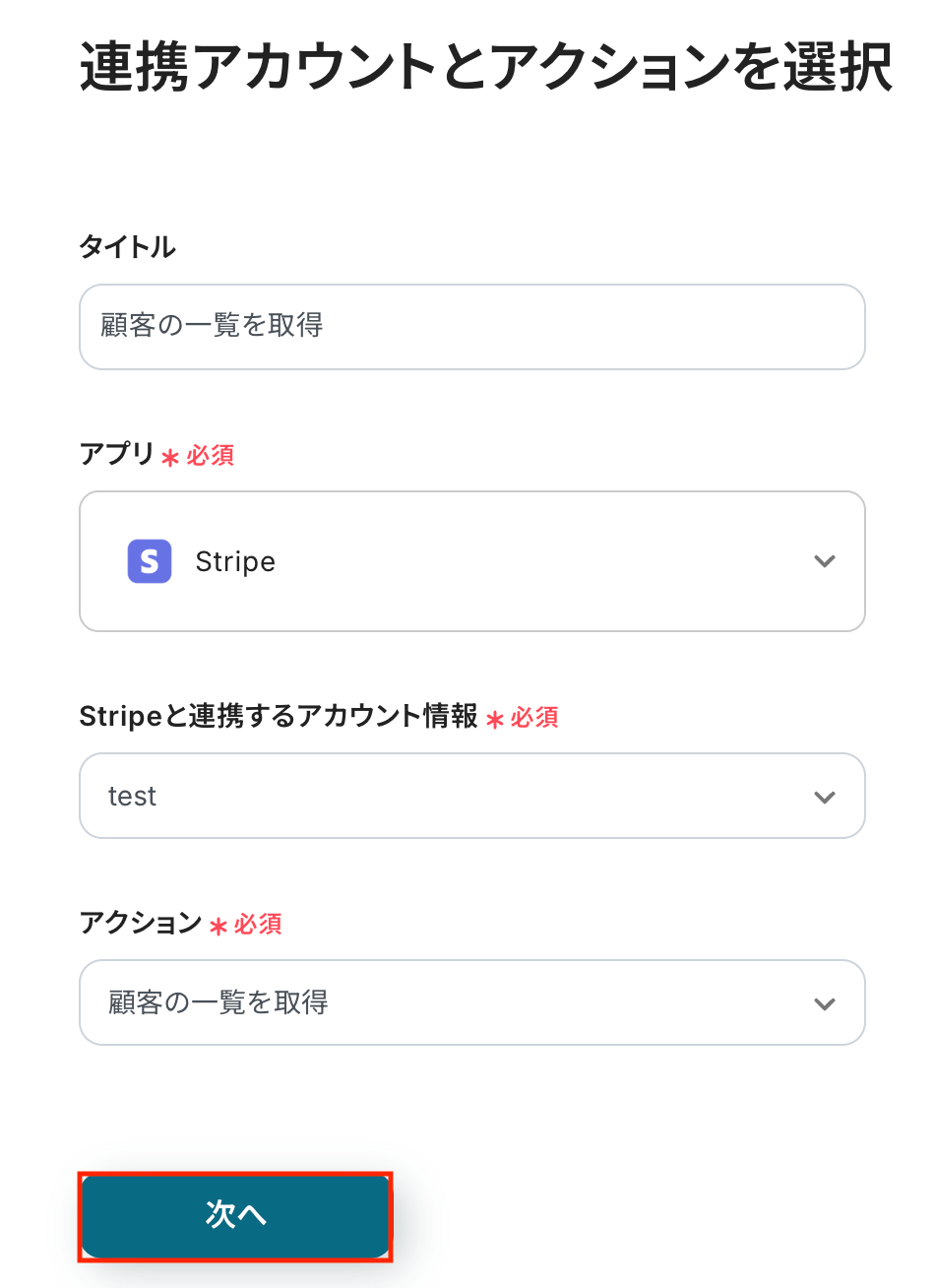Click the Stripeと連携するアカウント情報 label
The image size is (935, 1288).
tap(279, 716)
